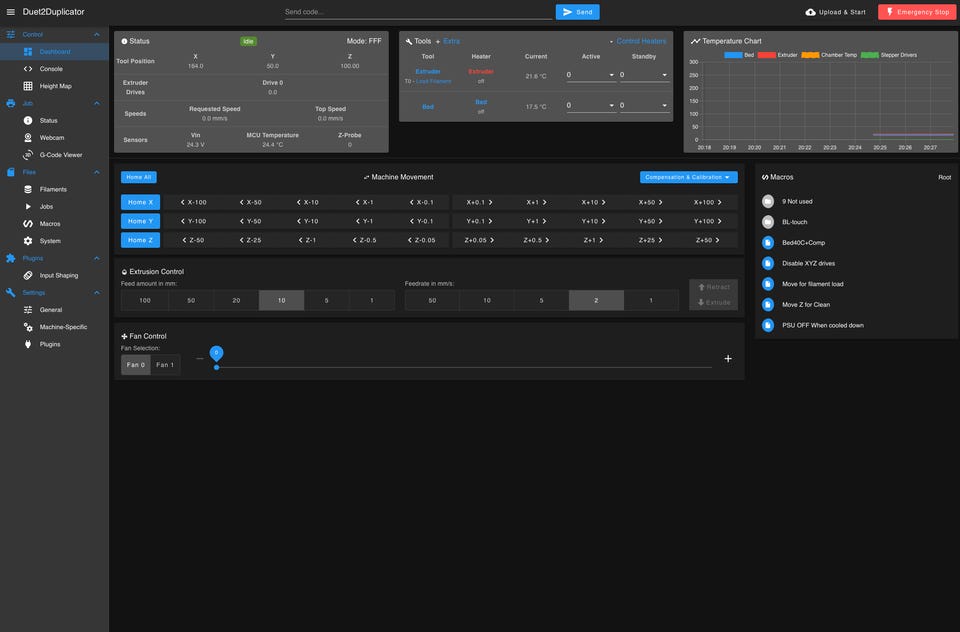Open Input Shaping plugin icon

(28, 276)
